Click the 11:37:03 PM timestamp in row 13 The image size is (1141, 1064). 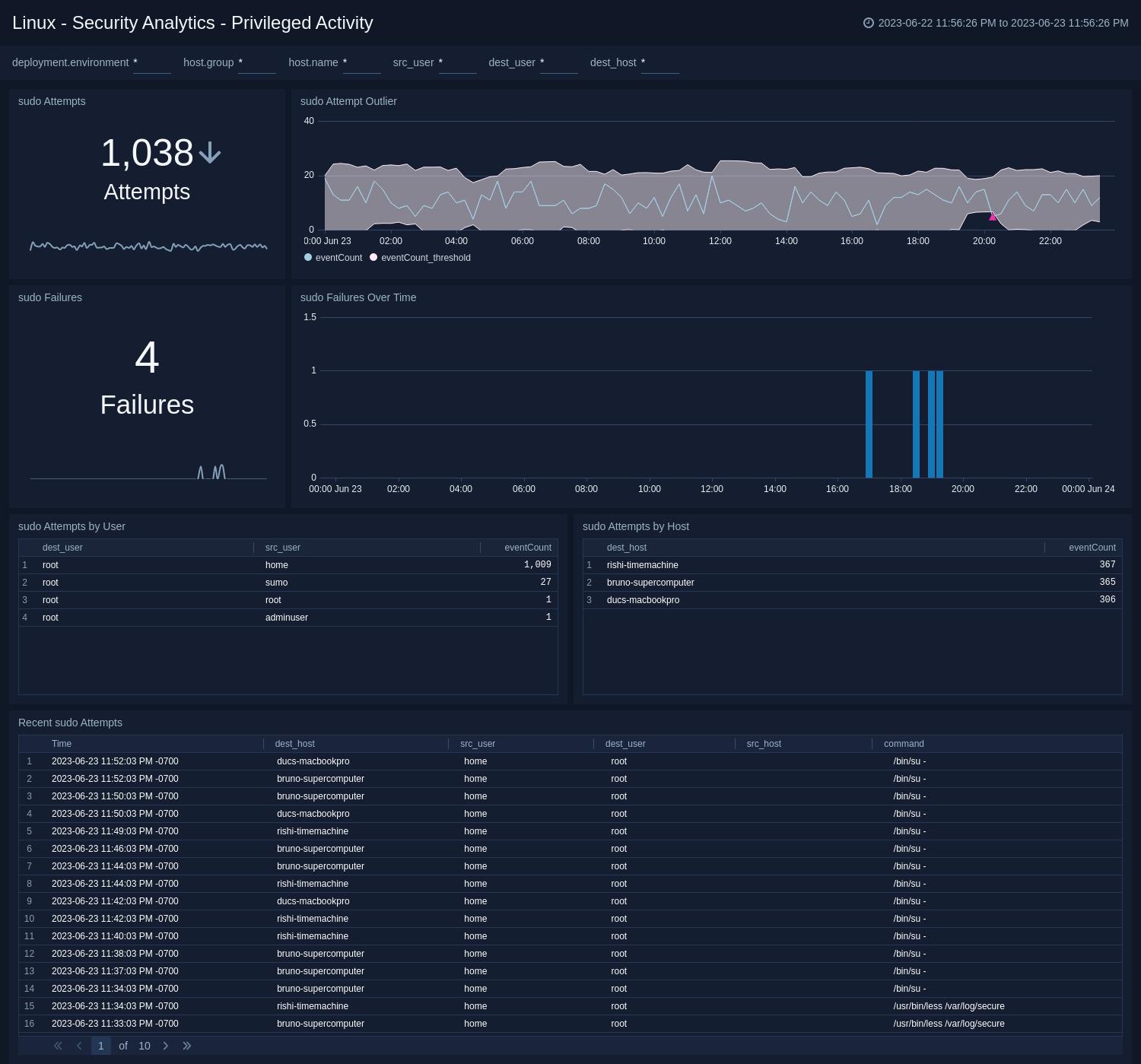pyautogui.click(x=115, y=971)
